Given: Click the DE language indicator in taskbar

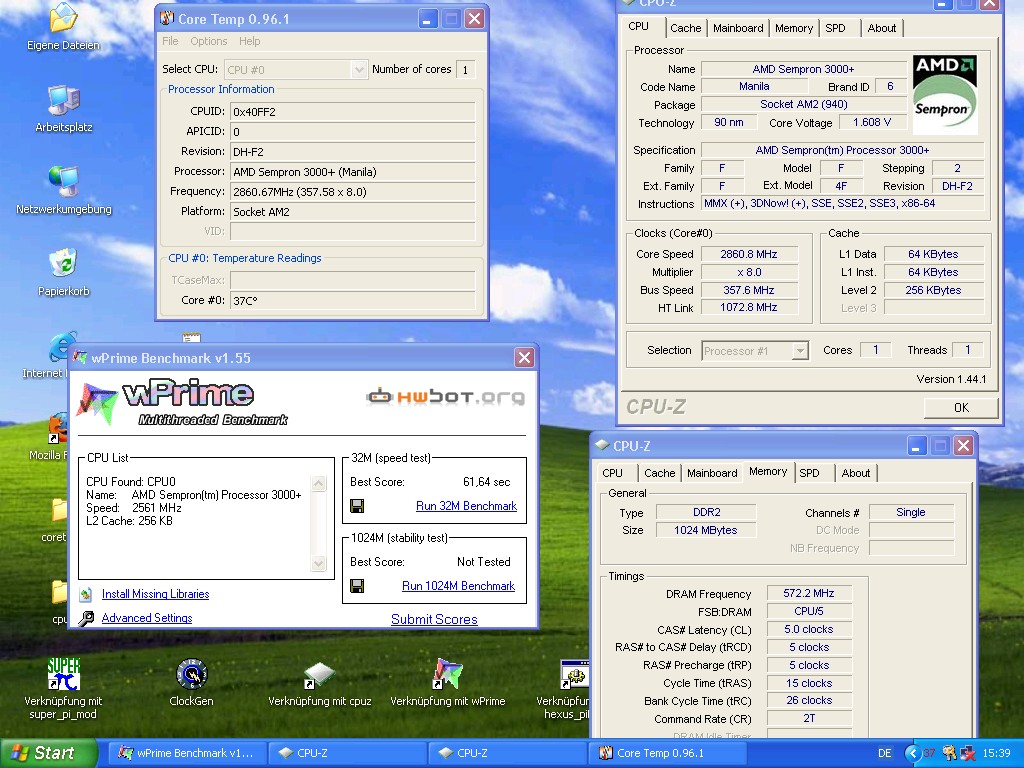Looking at the screenshot, I should point(884,753).
